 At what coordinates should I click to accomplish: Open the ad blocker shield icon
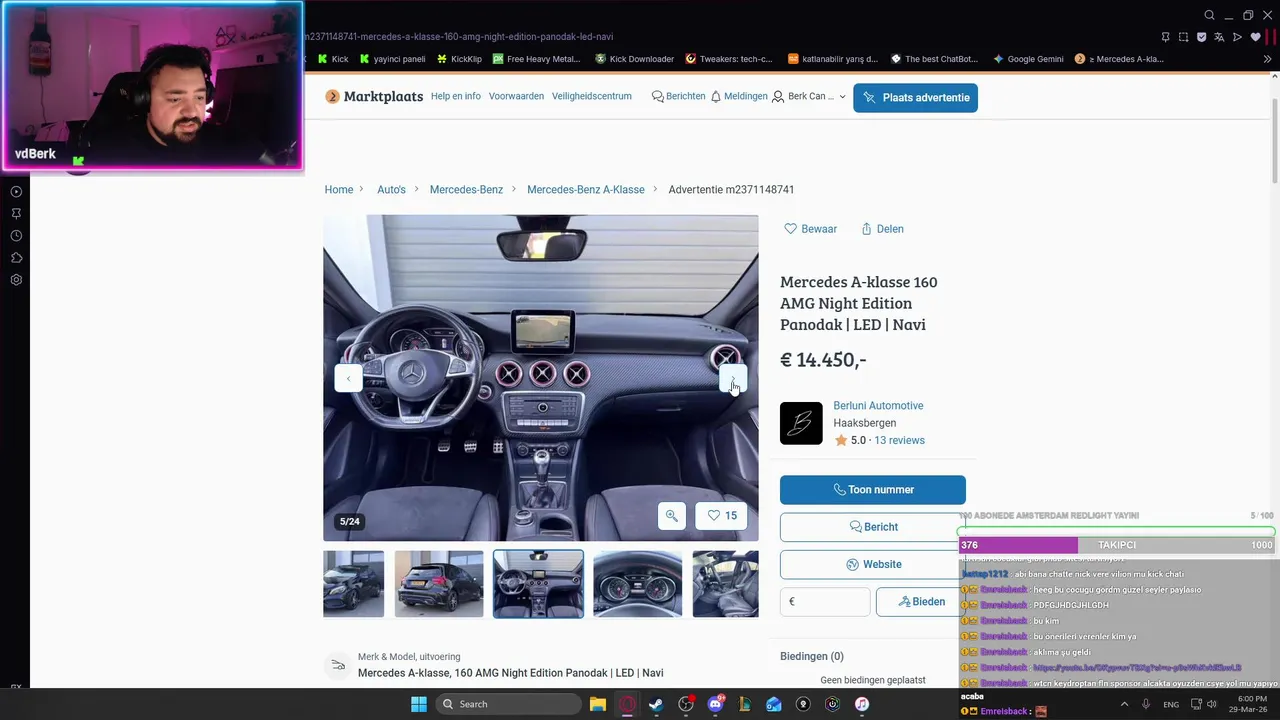[1201, 37]
